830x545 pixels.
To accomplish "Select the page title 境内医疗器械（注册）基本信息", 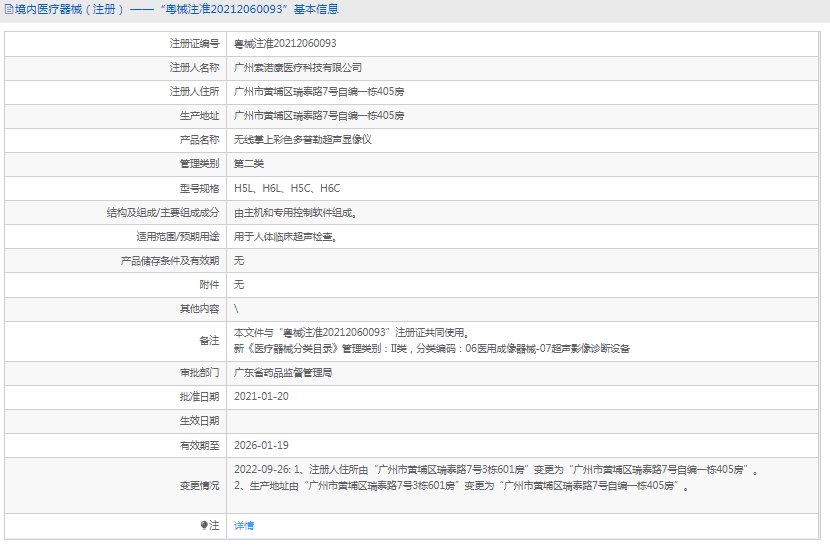I will click(x=176, y=10).
